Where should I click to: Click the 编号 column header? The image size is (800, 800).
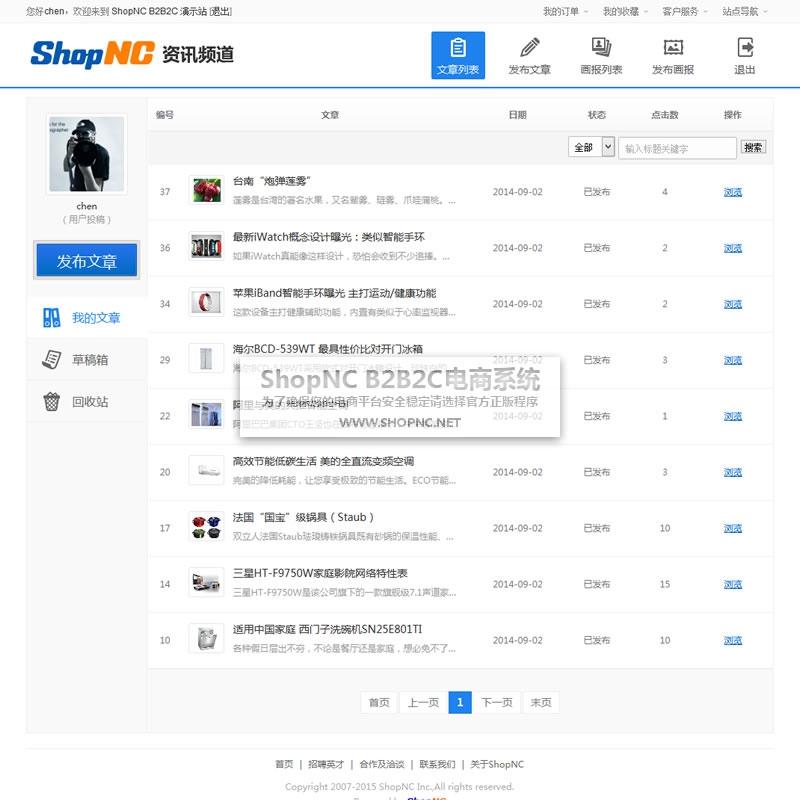[164, 115]
